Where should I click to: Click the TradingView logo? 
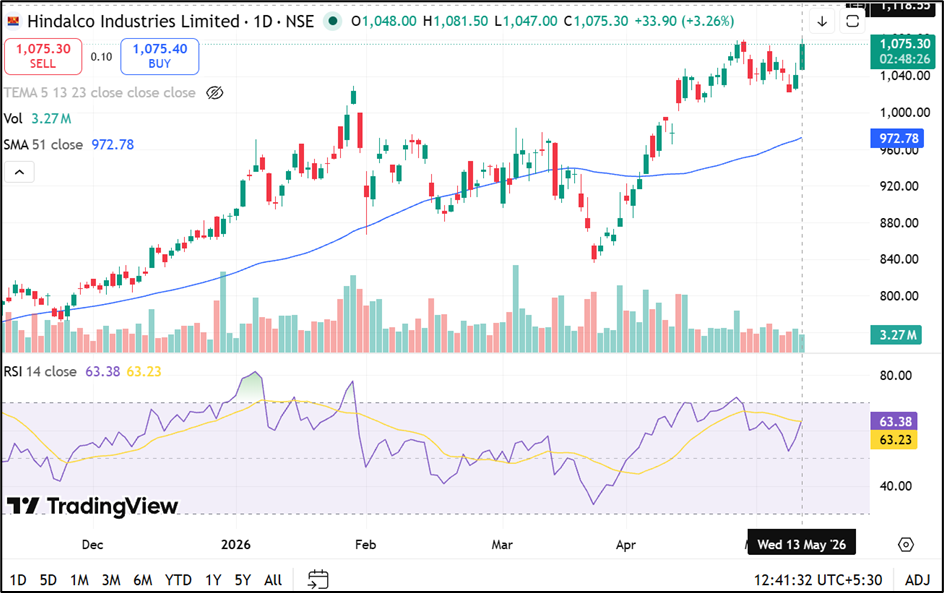point(92,506)
